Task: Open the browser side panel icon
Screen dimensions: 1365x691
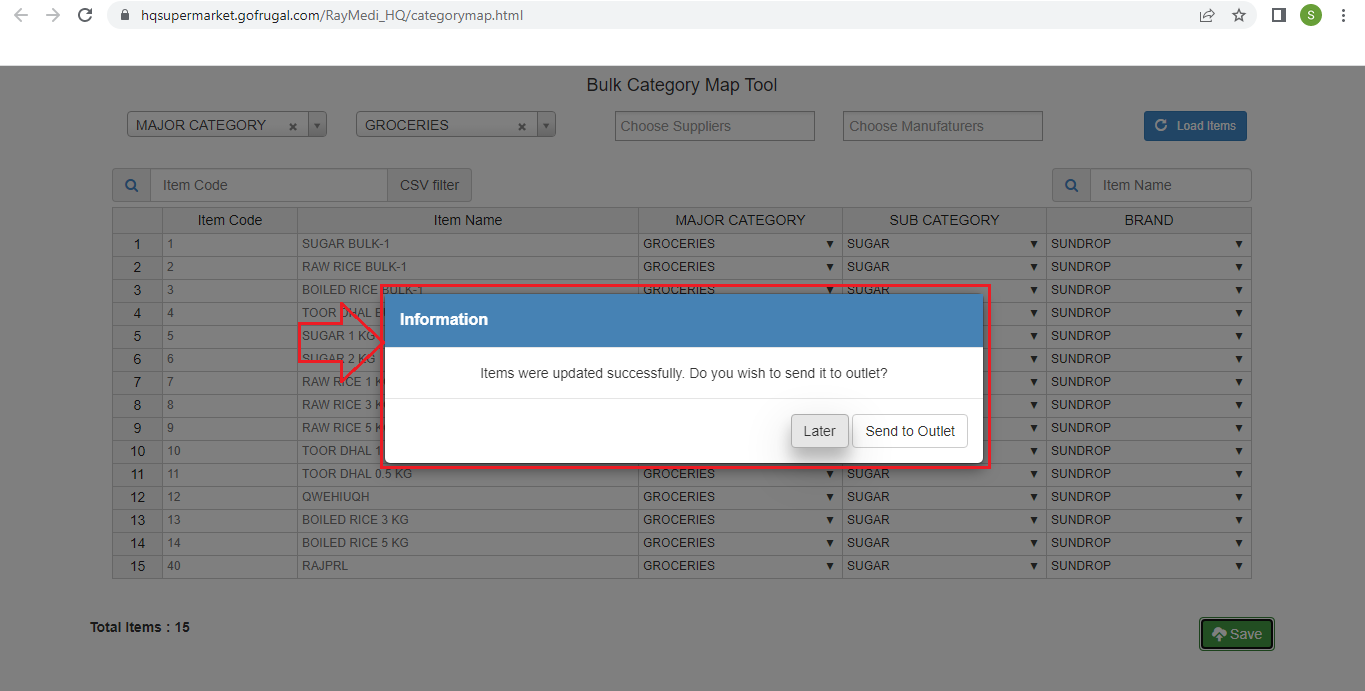Action: 1278,15
